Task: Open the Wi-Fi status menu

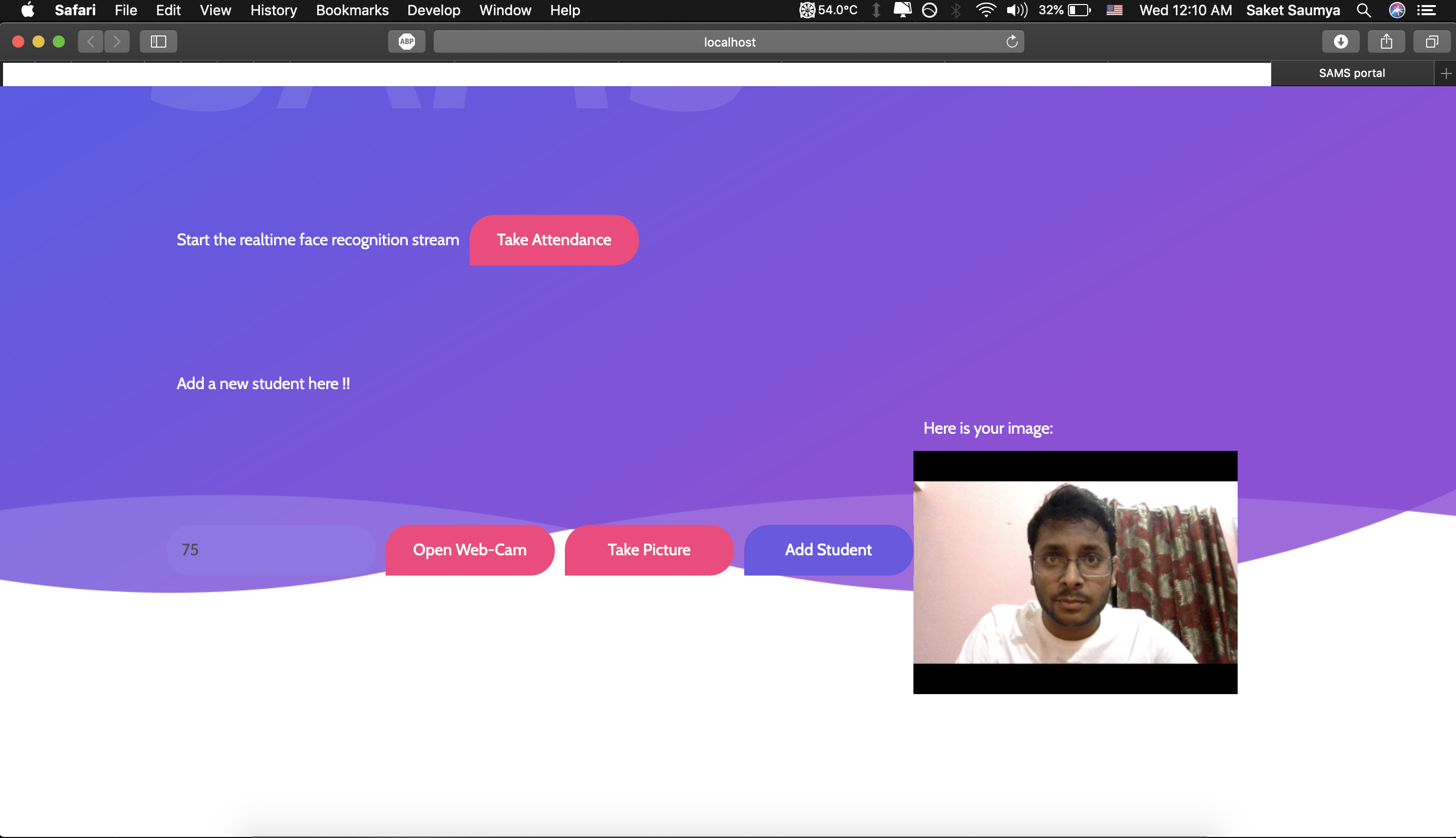Action: 986,10
